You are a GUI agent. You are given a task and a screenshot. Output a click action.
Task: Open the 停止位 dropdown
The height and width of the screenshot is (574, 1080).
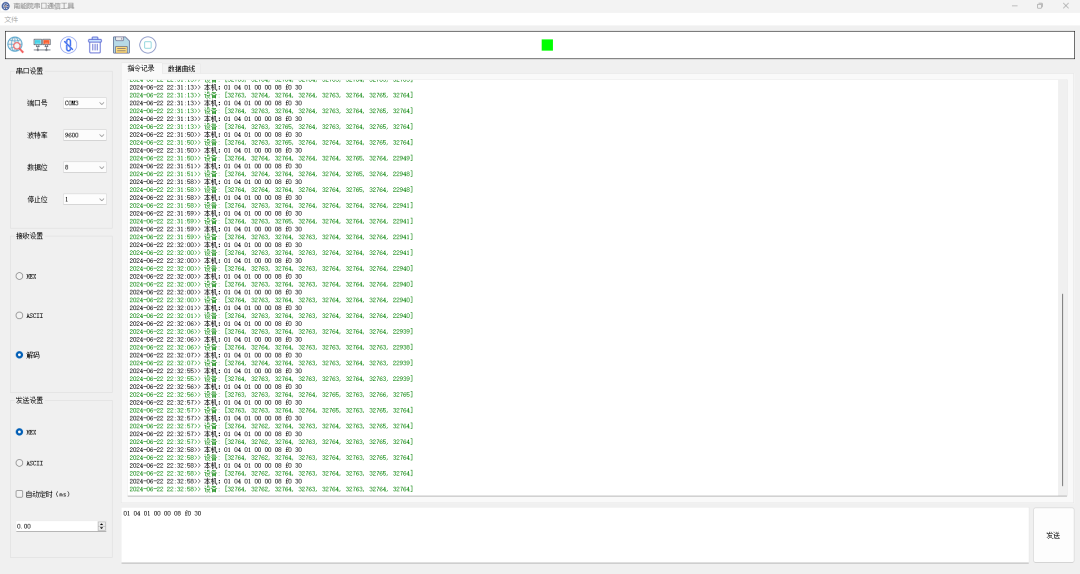(x=85, y=199)
